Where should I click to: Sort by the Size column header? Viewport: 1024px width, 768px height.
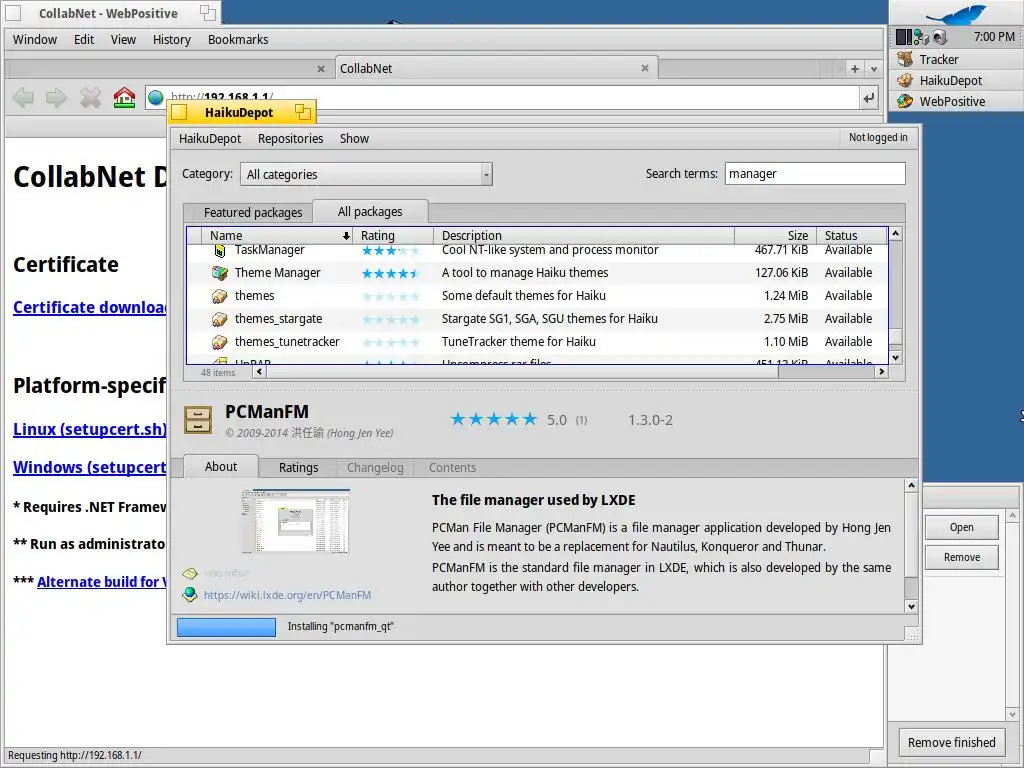click(x=775, y=235)
